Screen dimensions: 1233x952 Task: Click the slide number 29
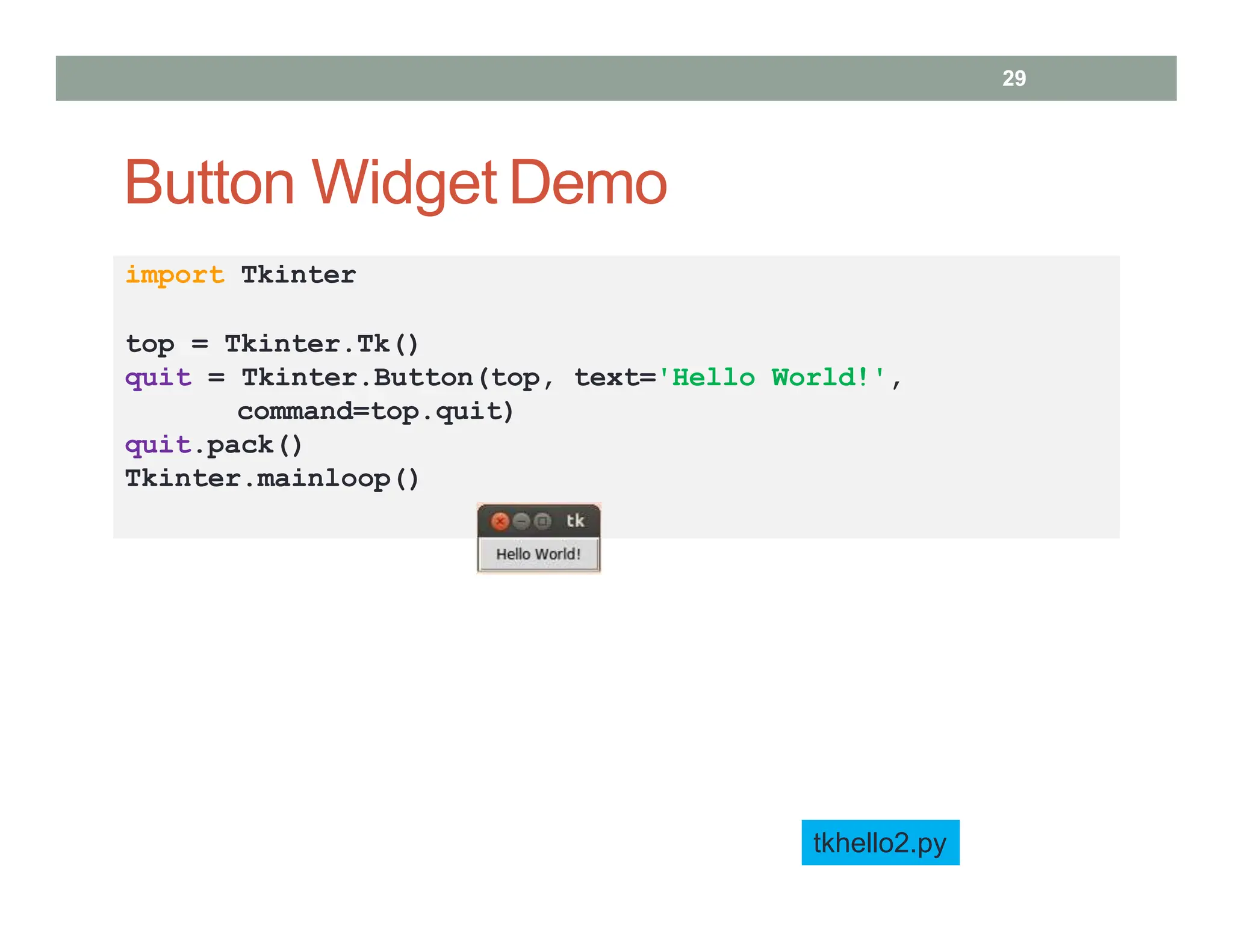click(x=1014, y=78)
